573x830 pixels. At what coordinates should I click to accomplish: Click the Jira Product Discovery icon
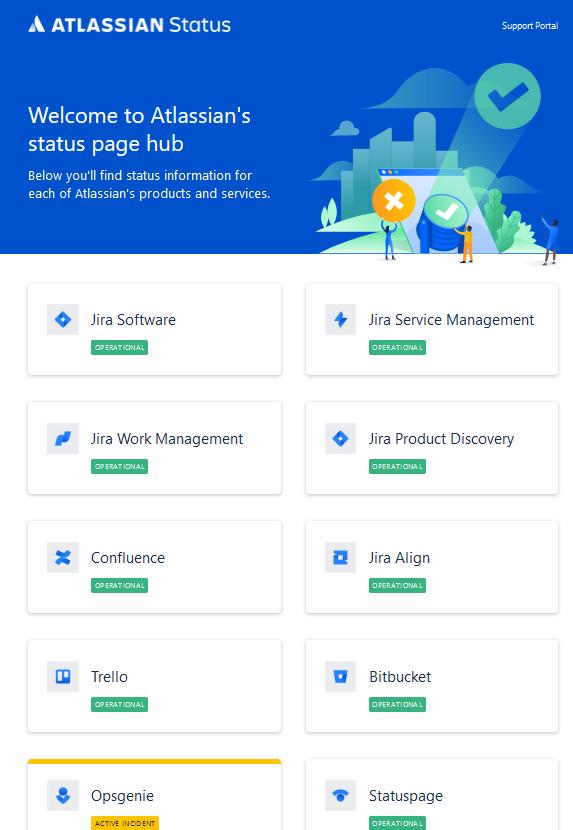point(341,439)
